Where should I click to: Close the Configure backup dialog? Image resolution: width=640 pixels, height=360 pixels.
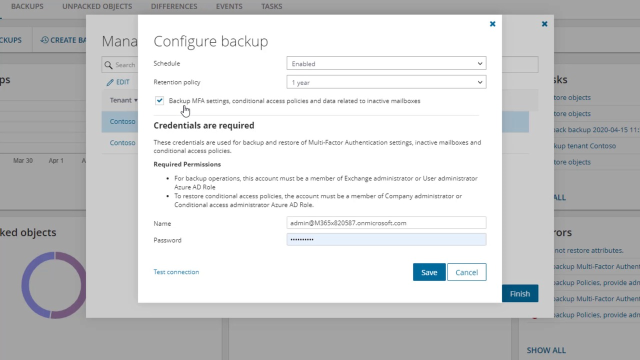pyautogui.click(x=492, y=24)
